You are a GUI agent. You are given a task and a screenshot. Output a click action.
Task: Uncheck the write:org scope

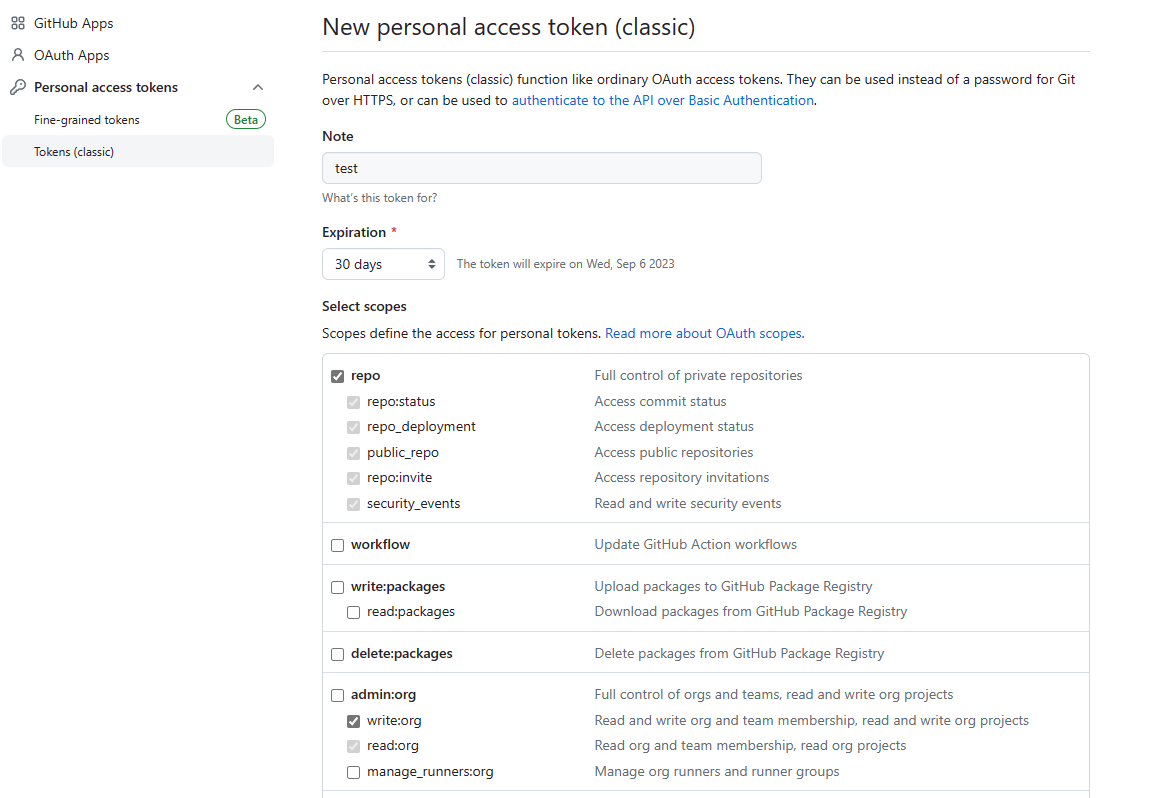tap(353, 721)
